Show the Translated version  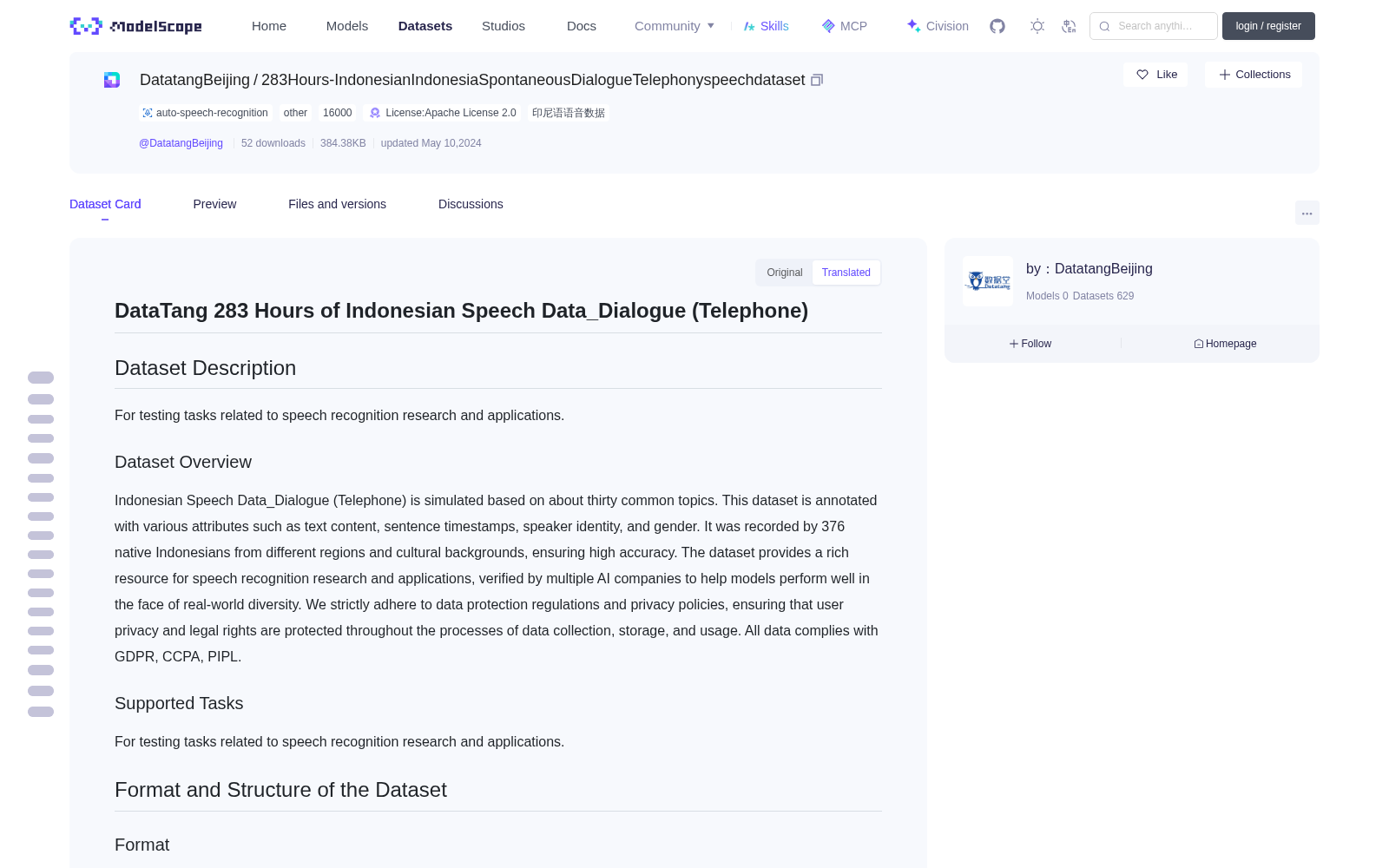point(846,273)
